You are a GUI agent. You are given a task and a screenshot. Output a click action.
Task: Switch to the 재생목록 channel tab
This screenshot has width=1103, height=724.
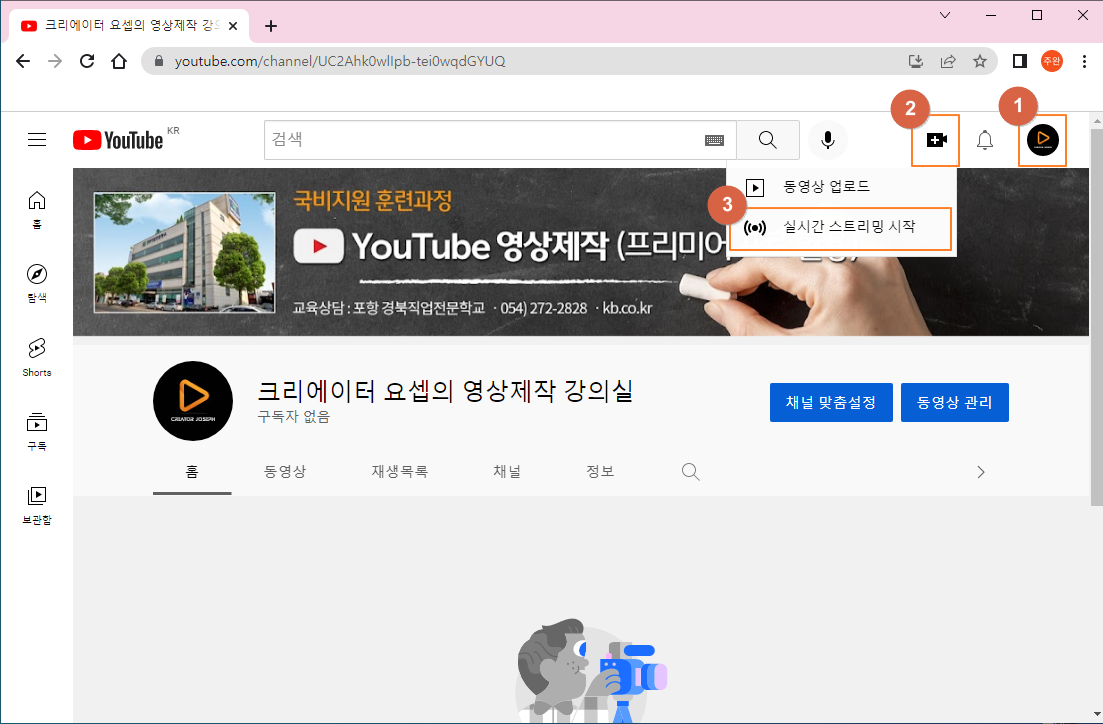[400, 471]
